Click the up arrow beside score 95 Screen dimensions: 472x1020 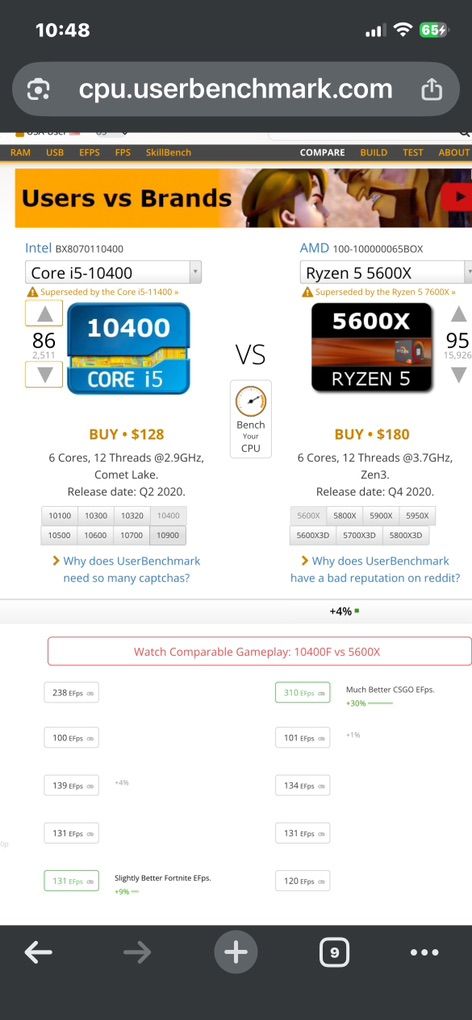point(459,315)
